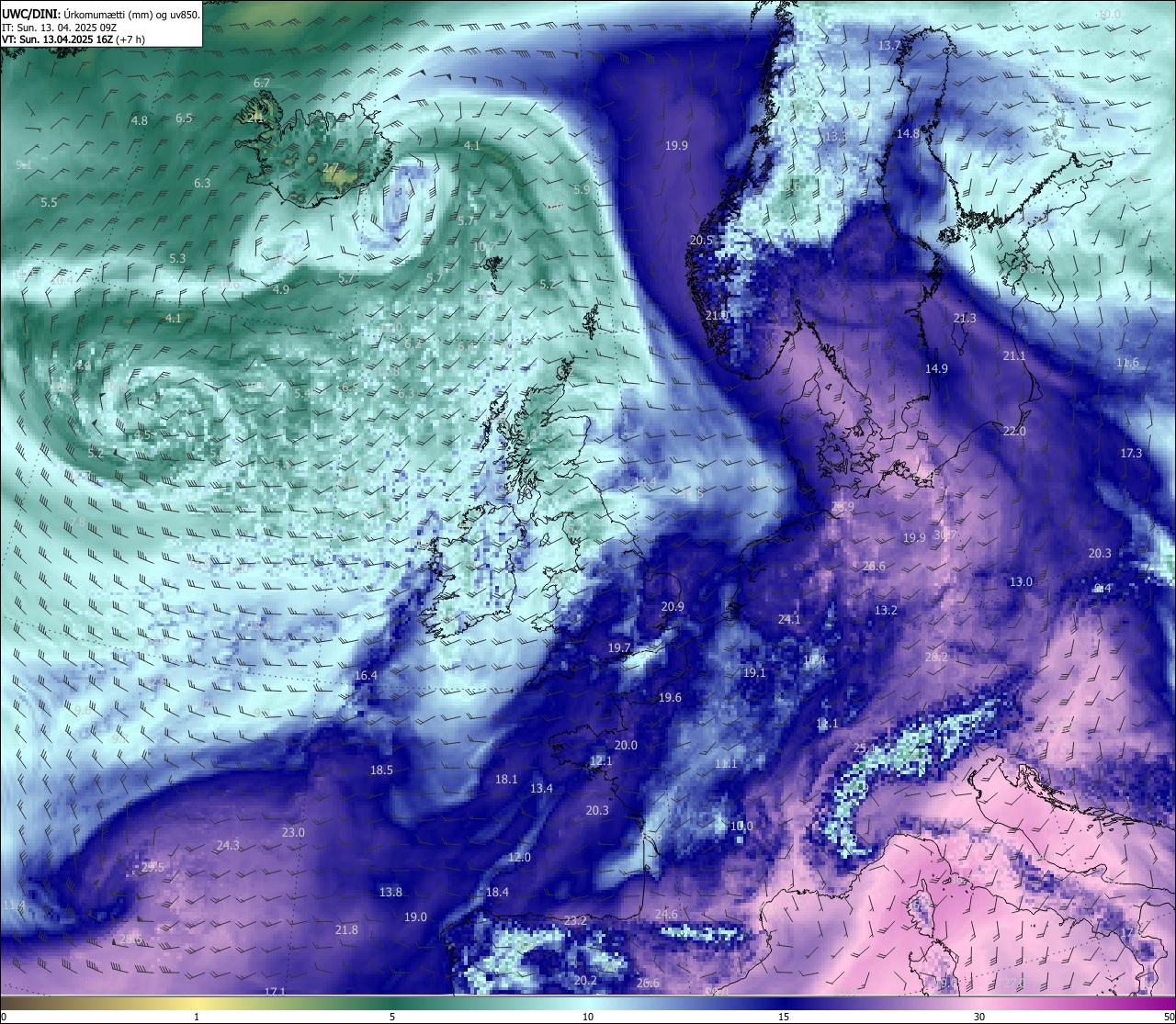Click the 14.9 value over southern Sweden
The height and width of the screenshot is (1024, 1176).
(x=936, y=367)
